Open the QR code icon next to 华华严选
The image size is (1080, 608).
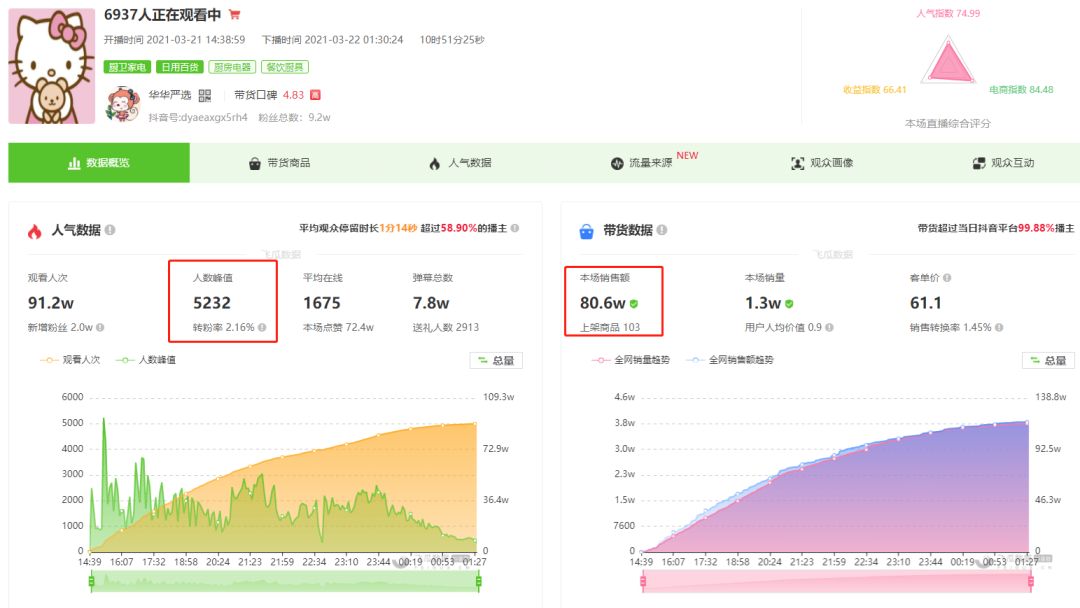click(x=205, y=95)
